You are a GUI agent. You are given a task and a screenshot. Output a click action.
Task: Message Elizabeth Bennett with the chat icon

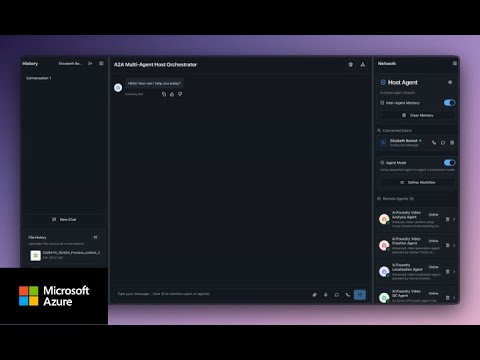(443, 143)
